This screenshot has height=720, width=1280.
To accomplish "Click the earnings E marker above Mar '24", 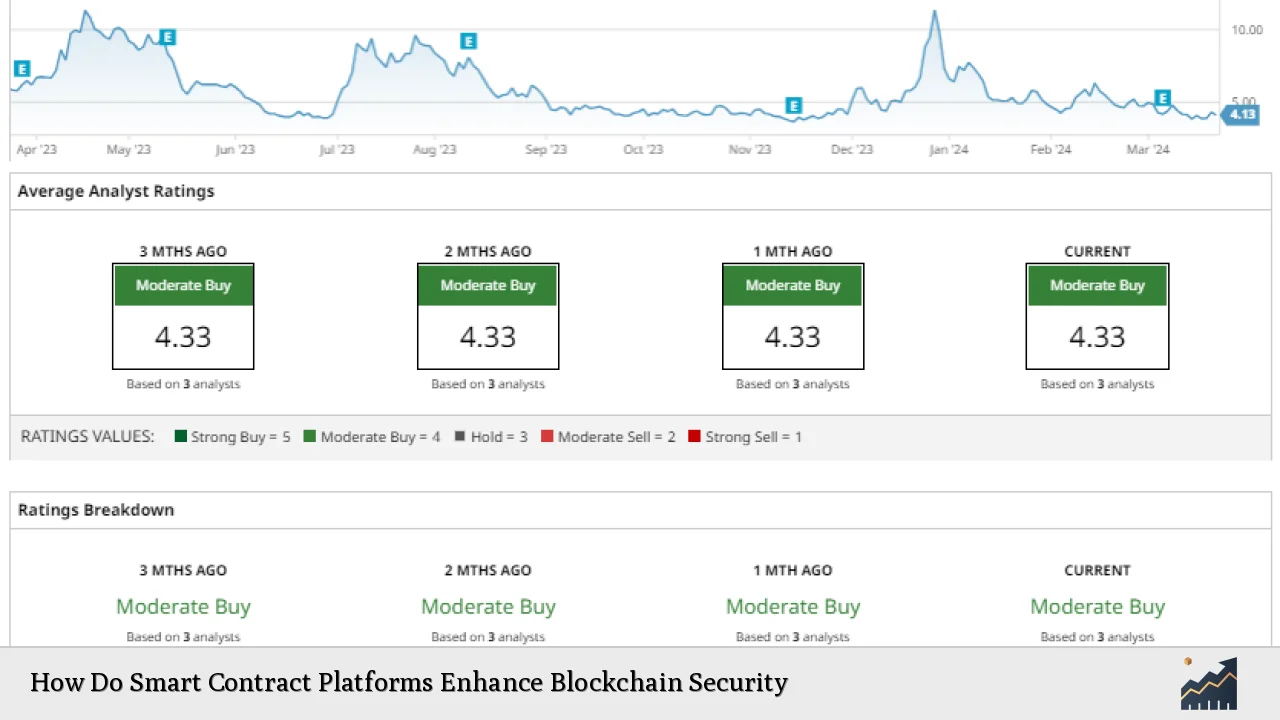I will click(1162, 98).
